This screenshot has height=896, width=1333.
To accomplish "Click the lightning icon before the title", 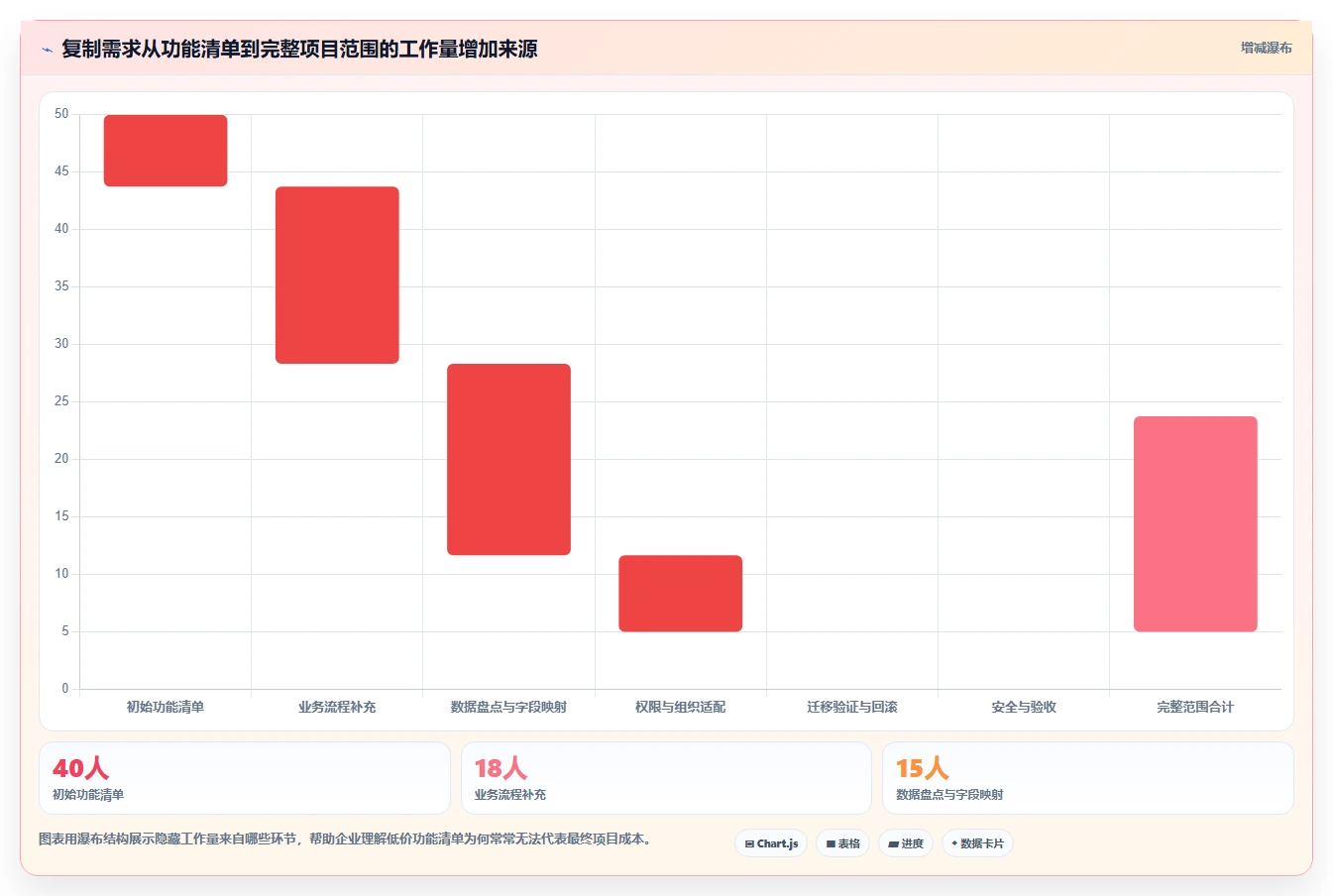I will (47, 50).
